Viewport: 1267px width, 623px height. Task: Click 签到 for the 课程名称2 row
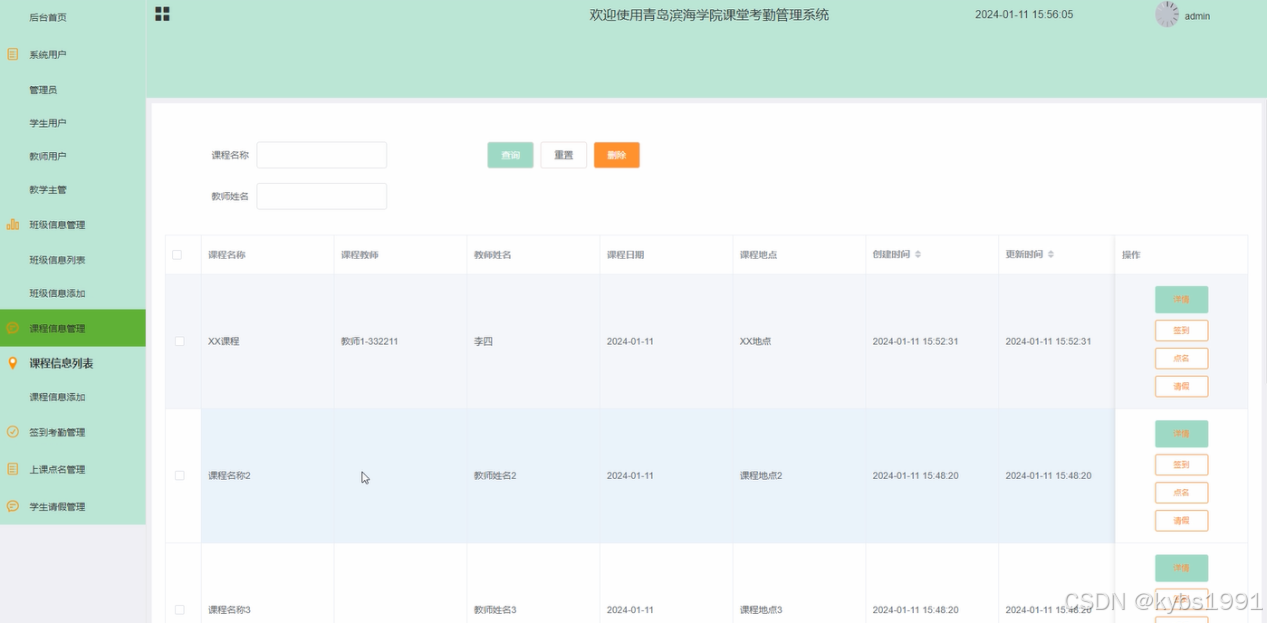coord(1181,464)
